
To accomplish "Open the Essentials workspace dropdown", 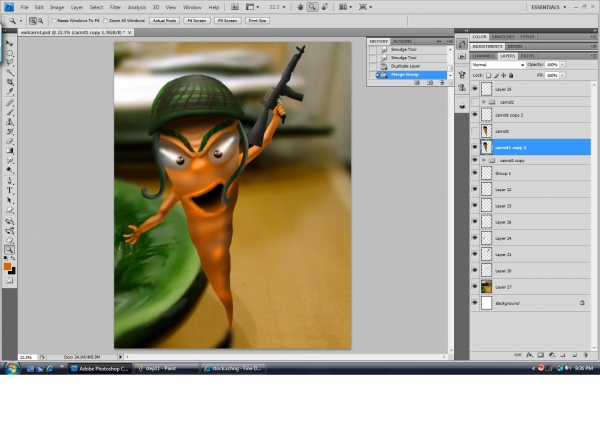I will coord(548,7).
